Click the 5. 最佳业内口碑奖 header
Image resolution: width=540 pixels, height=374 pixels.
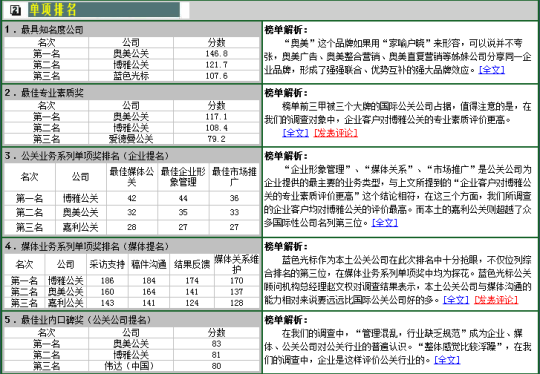[132, 320]
